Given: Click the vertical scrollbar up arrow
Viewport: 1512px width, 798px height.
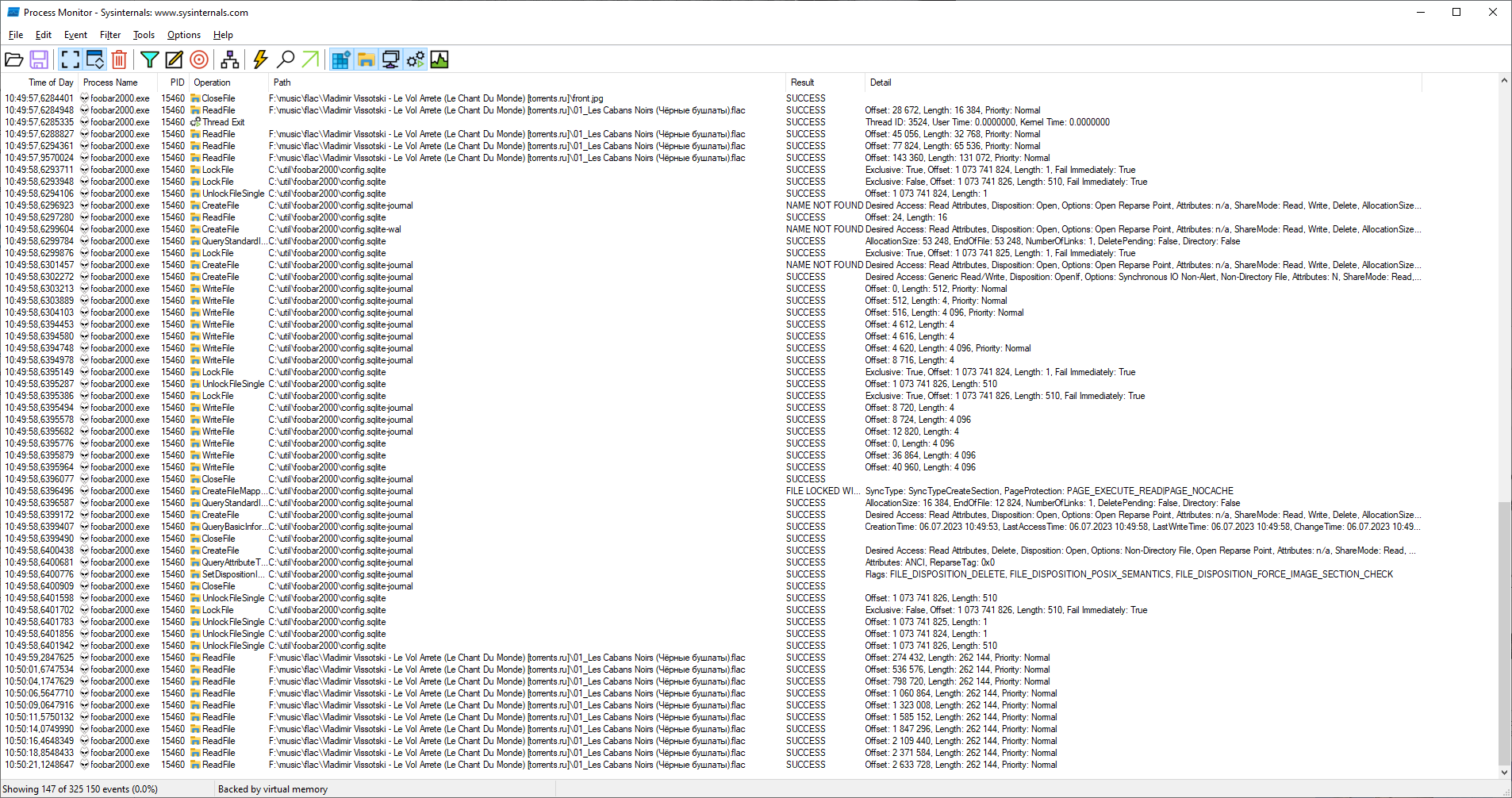Looking at the screenshot, I should coord(1504,80).
